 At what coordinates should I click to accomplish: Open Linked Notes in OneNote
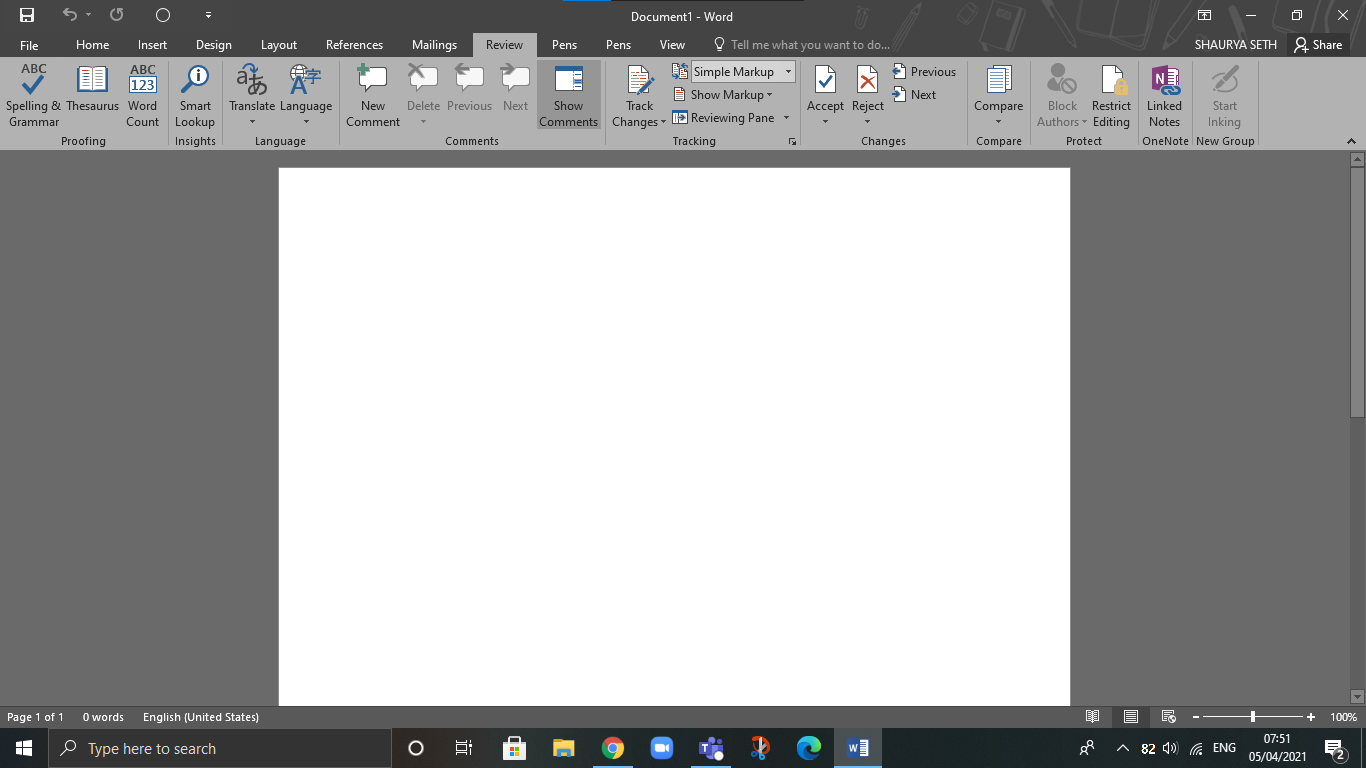[x=1165, y=96]
